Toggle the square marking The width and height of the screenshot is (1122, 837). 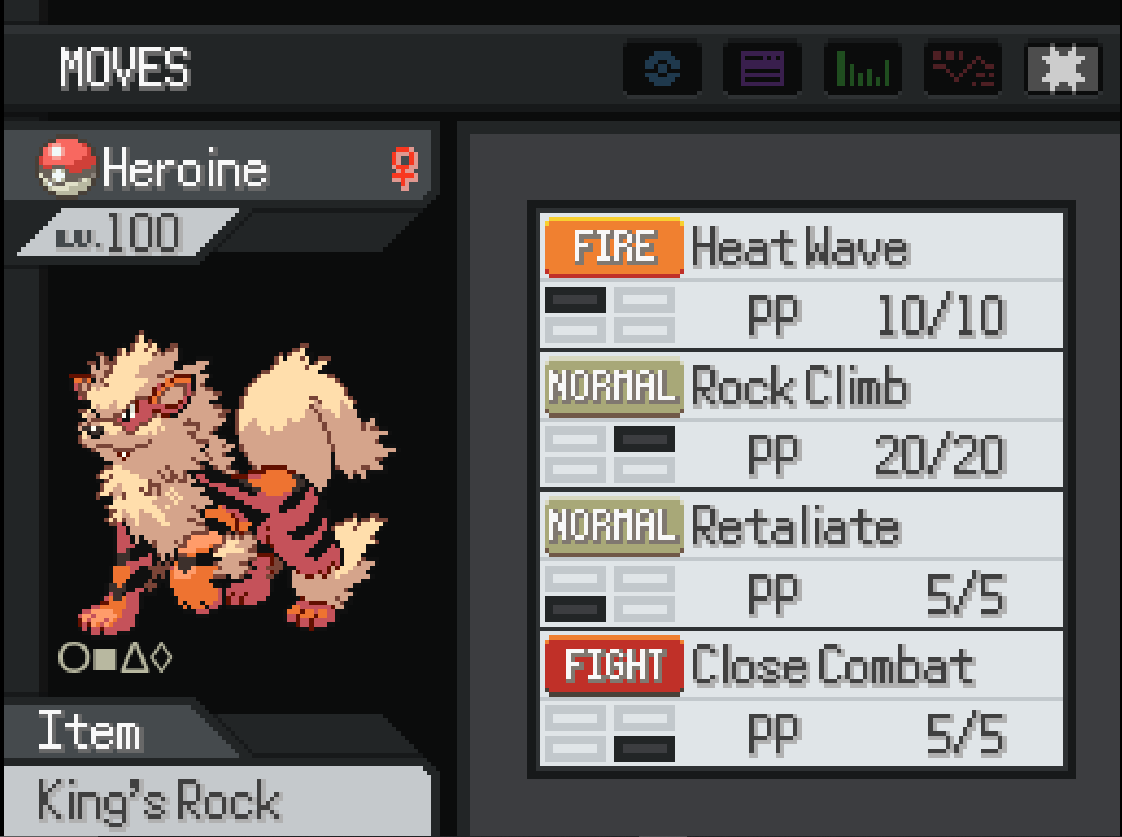(105, 659)
